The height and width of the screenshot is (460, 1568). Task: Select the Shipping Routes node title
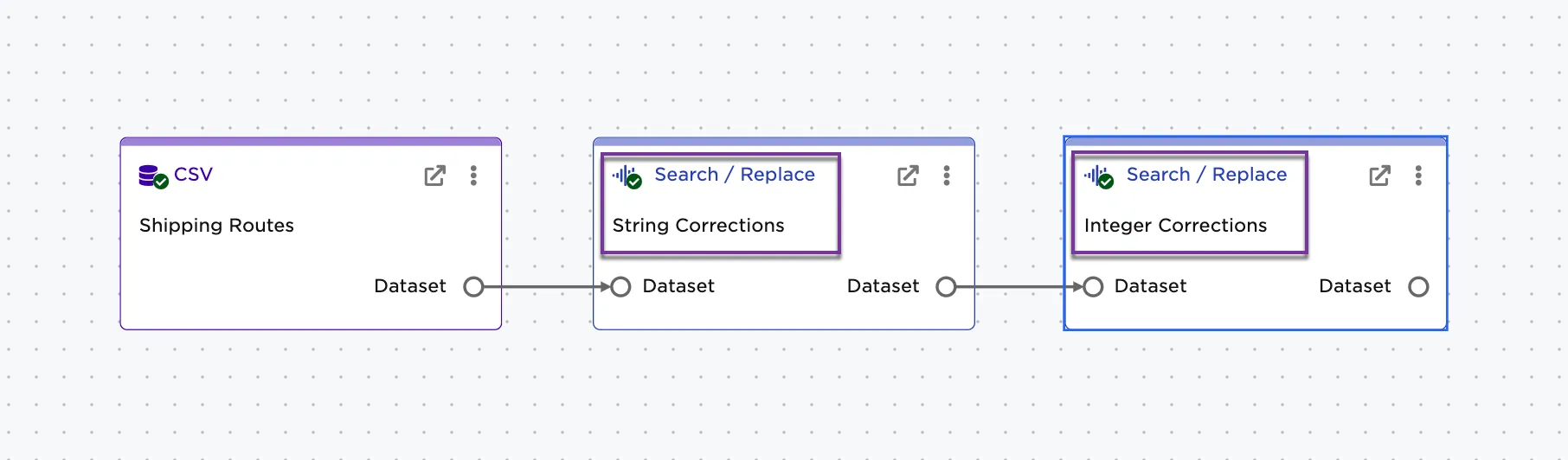(x=216, y=226)
